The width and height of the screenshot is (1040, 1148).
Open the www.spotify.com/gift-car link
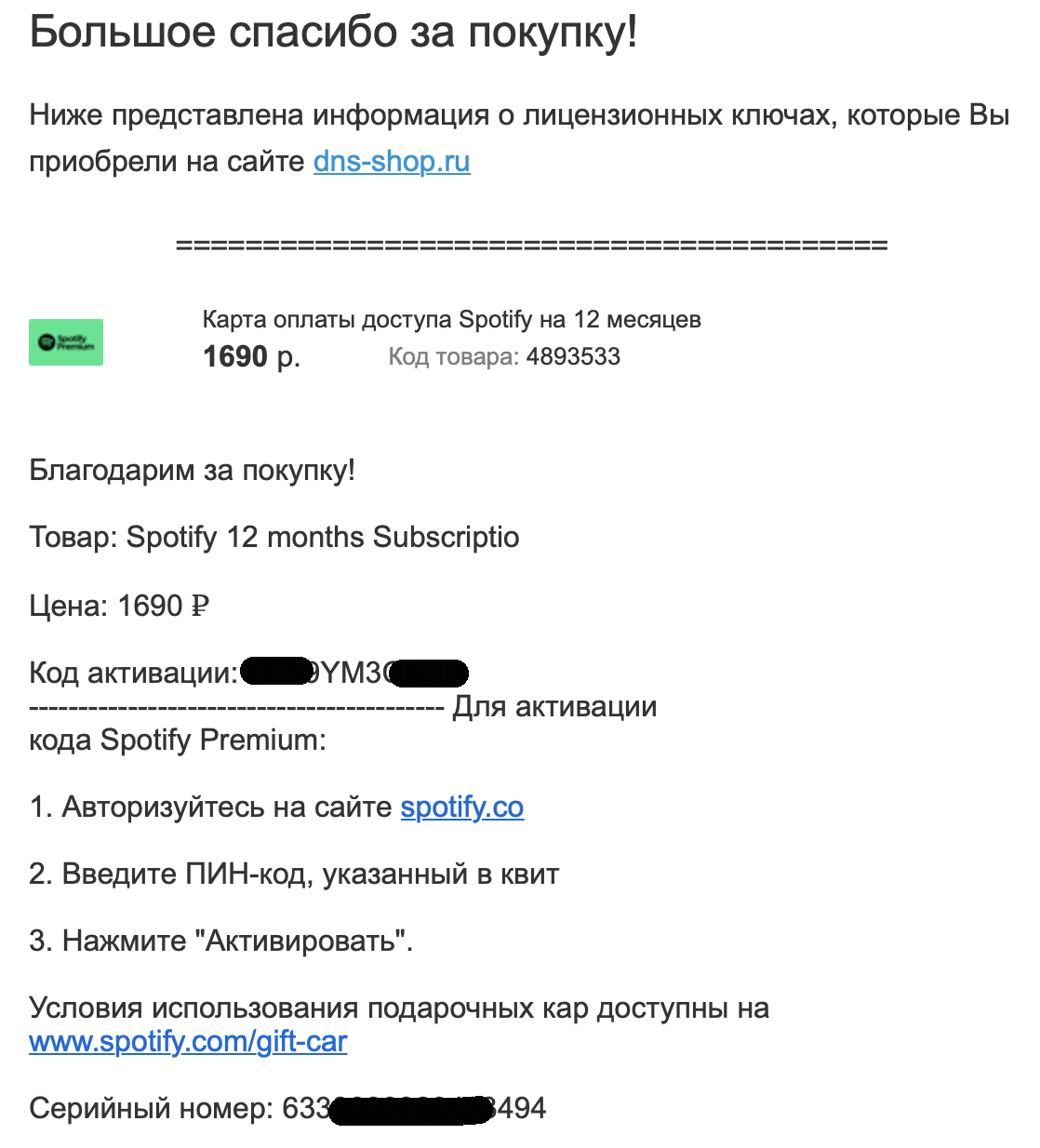(188, 1041)
